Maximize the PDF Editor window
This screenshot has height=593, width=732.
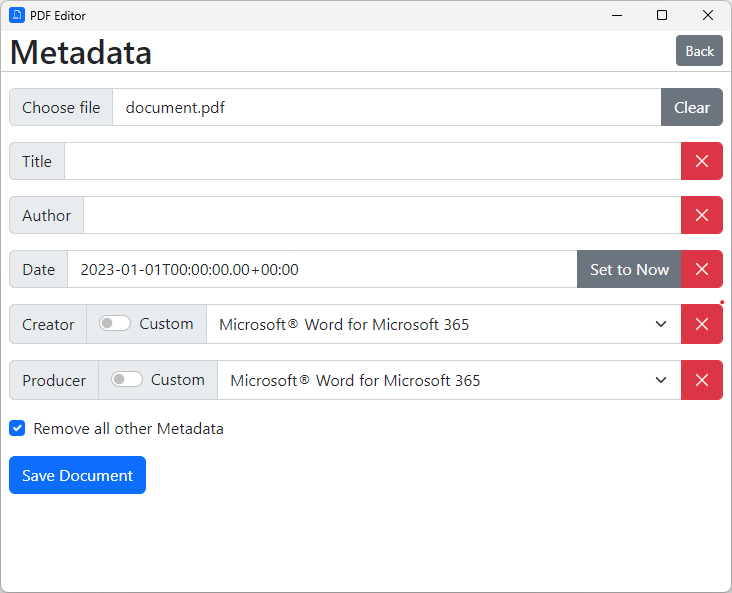(661, 15)
